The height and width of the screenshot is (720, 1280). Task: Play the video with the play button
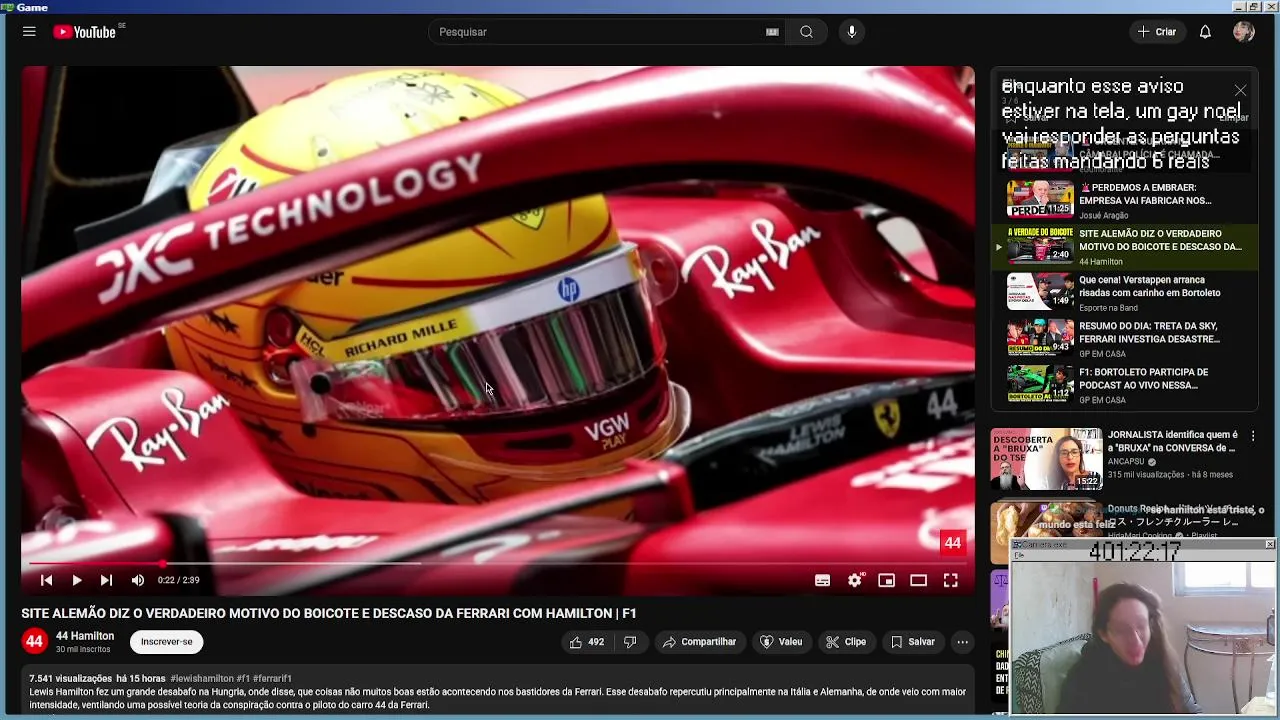click(x=76, y=580)
